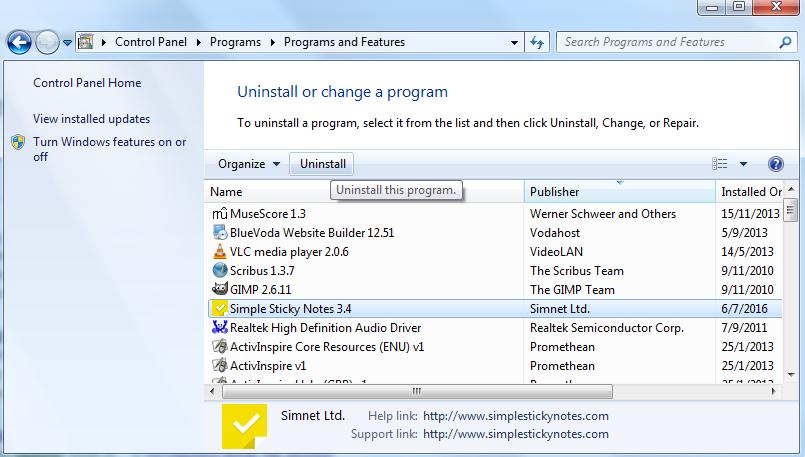Click the shield icon beside Windows features
The width and height of the screenshot is (805, 457).
18,142
